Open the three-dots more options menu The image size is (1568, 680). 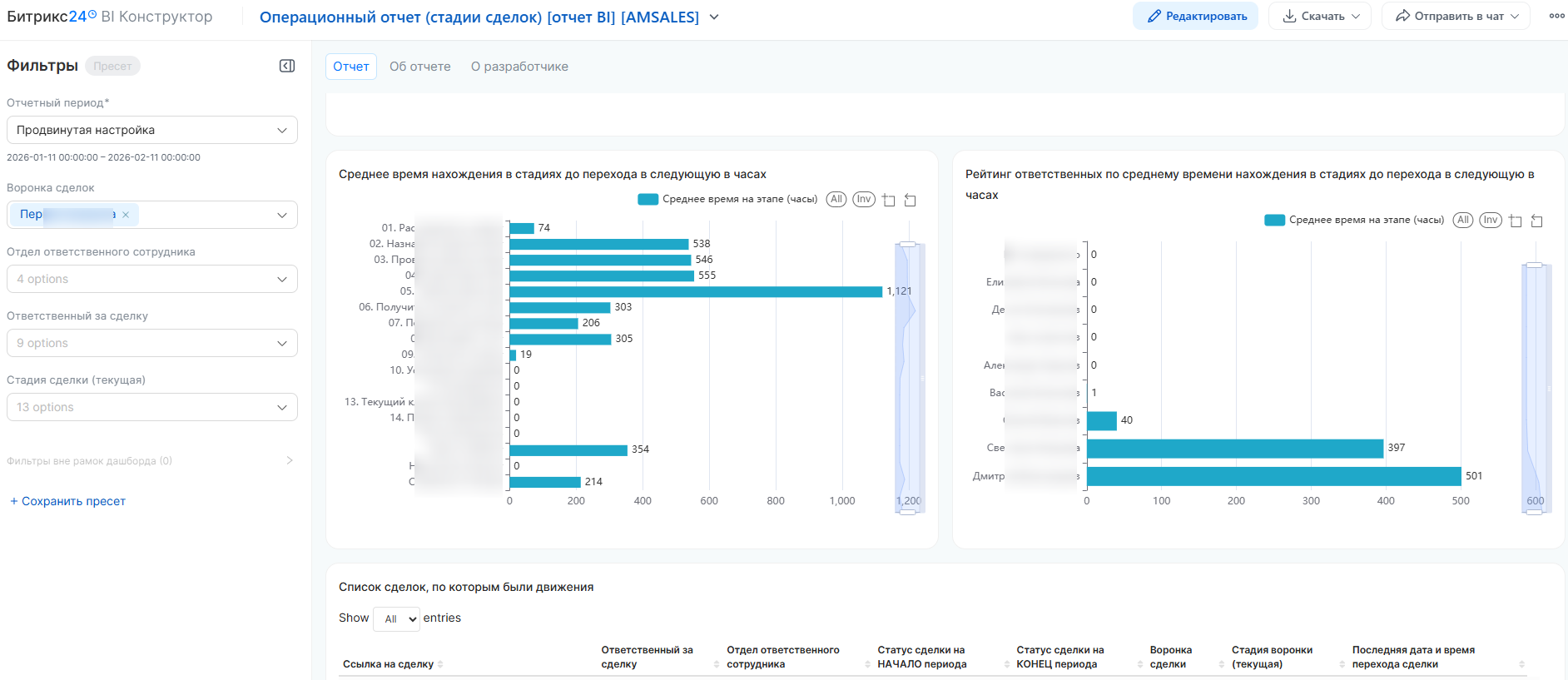[x=1556, y=16]
